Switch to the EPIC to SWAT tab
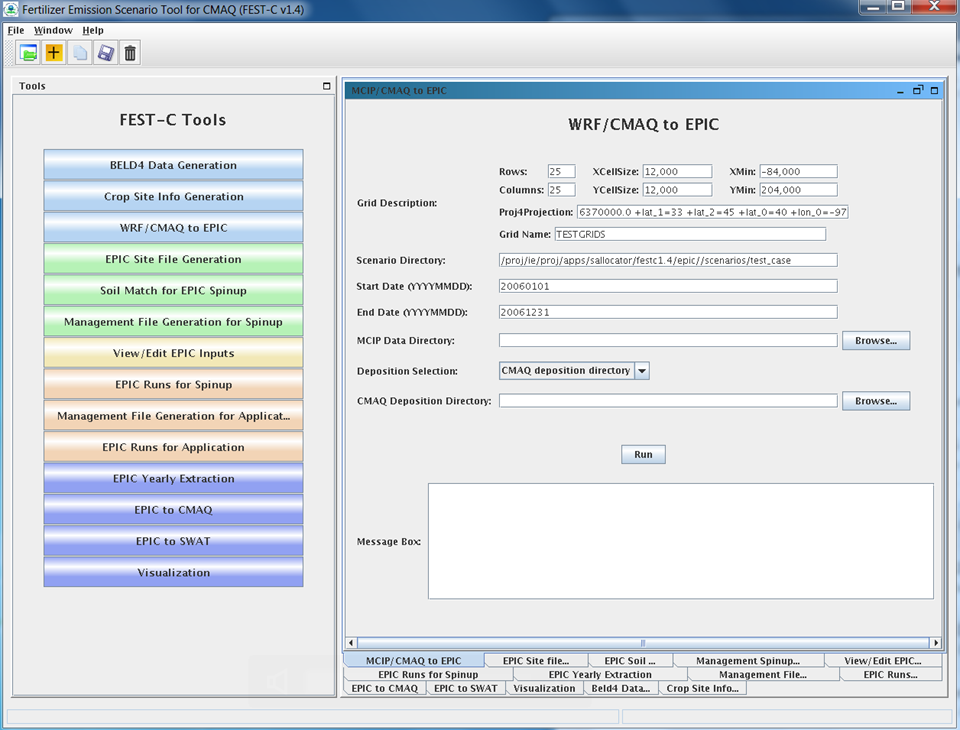The height and width of the screenshot is (730, 960). [x=466, y=688]
